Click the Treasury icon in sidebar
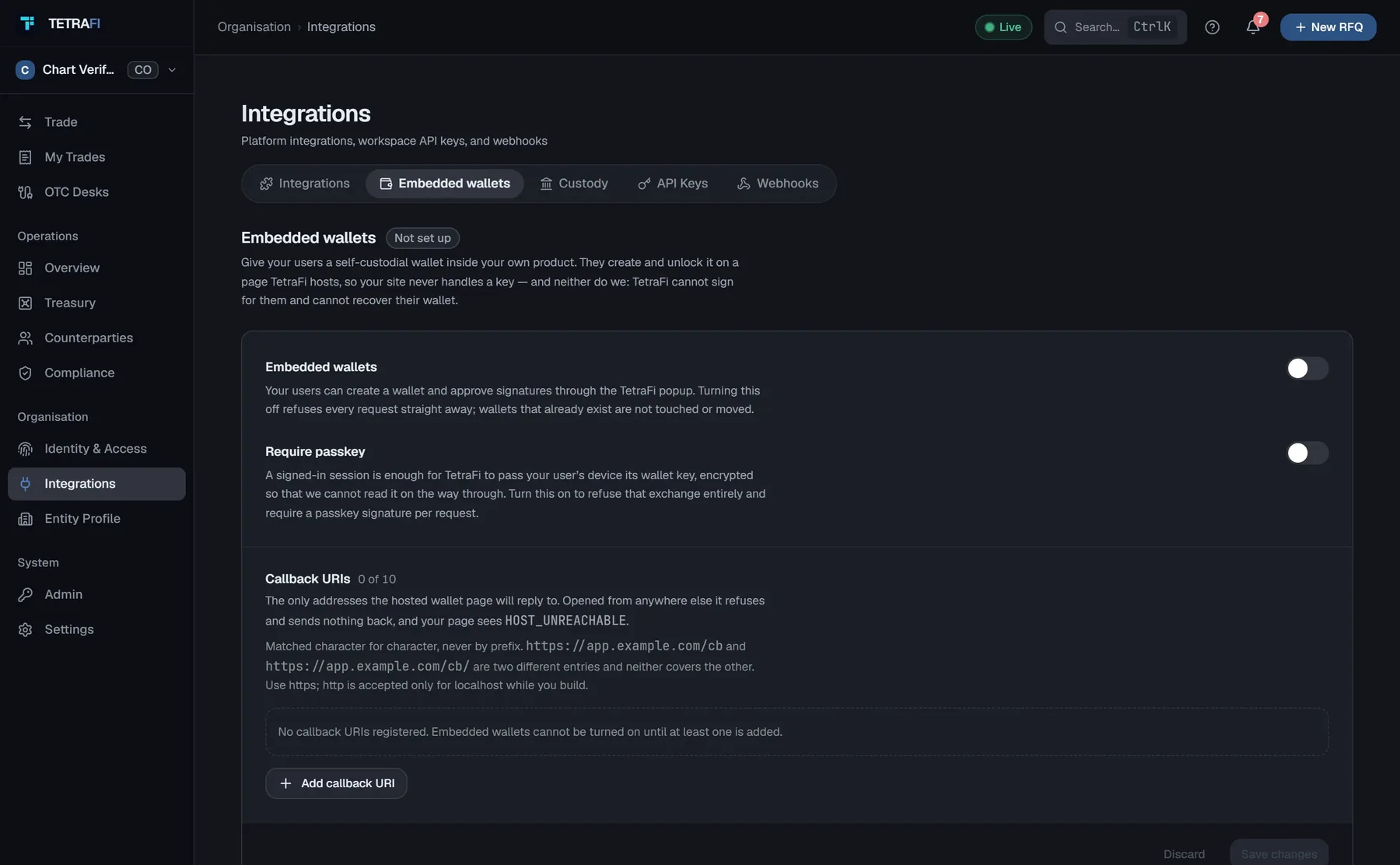 click(x=26, y=303)
